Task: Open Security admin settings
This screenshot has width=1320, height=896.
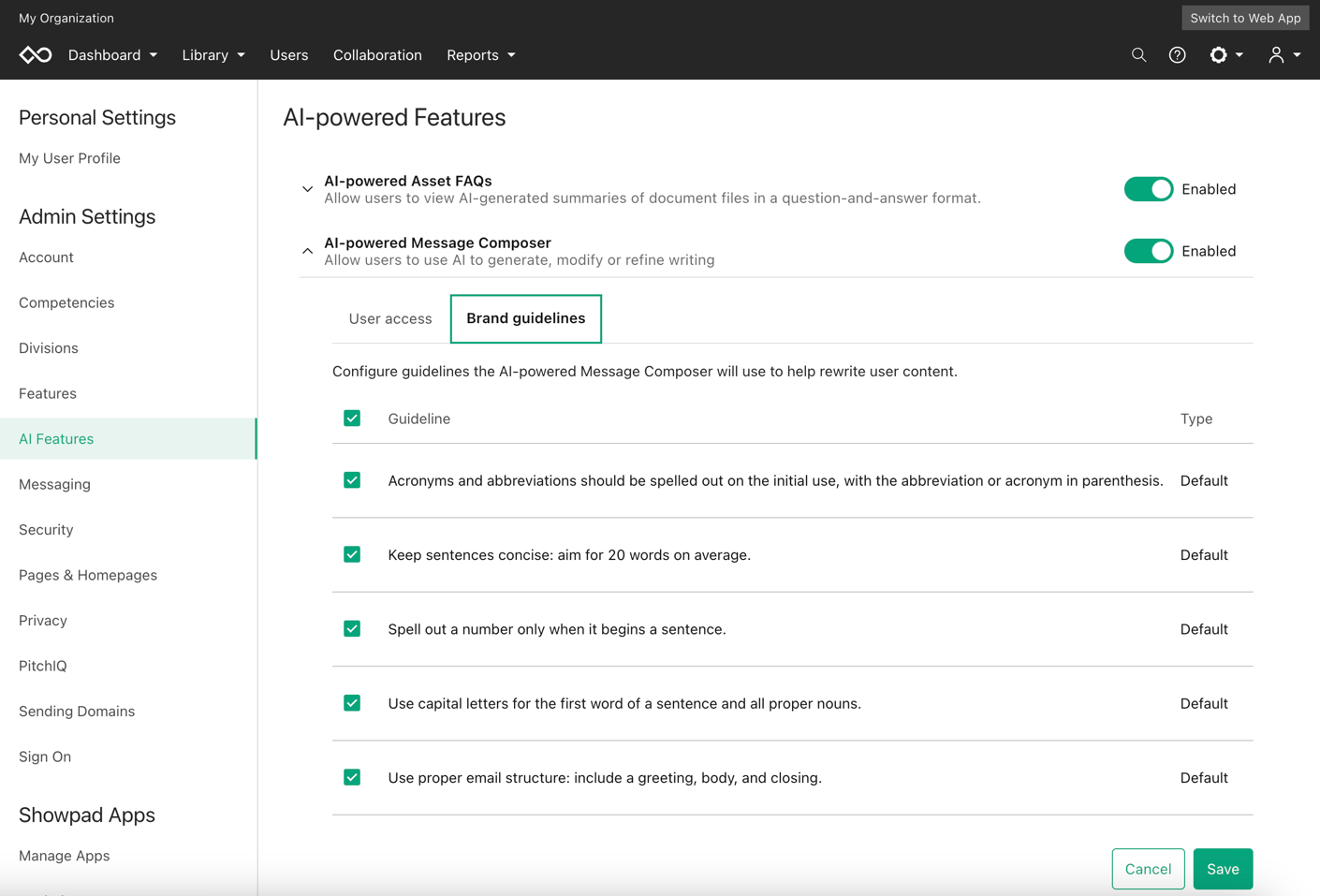Action: pyautogui.click(x=46, y=530)
